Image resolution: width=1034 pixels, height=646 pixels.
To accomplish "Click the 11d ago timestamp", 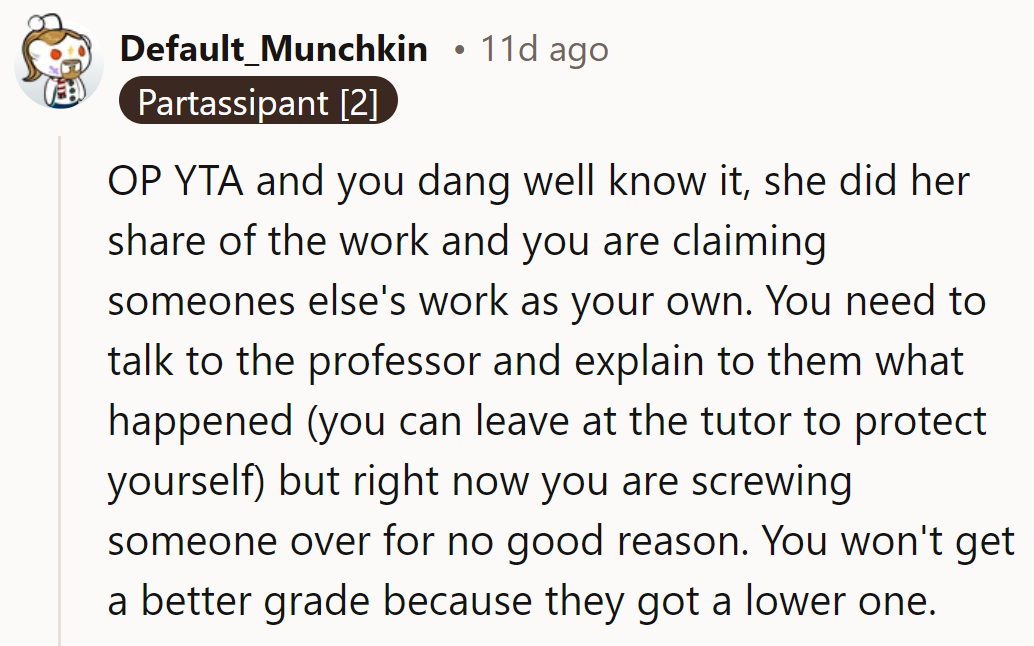I will pos(544,49).
